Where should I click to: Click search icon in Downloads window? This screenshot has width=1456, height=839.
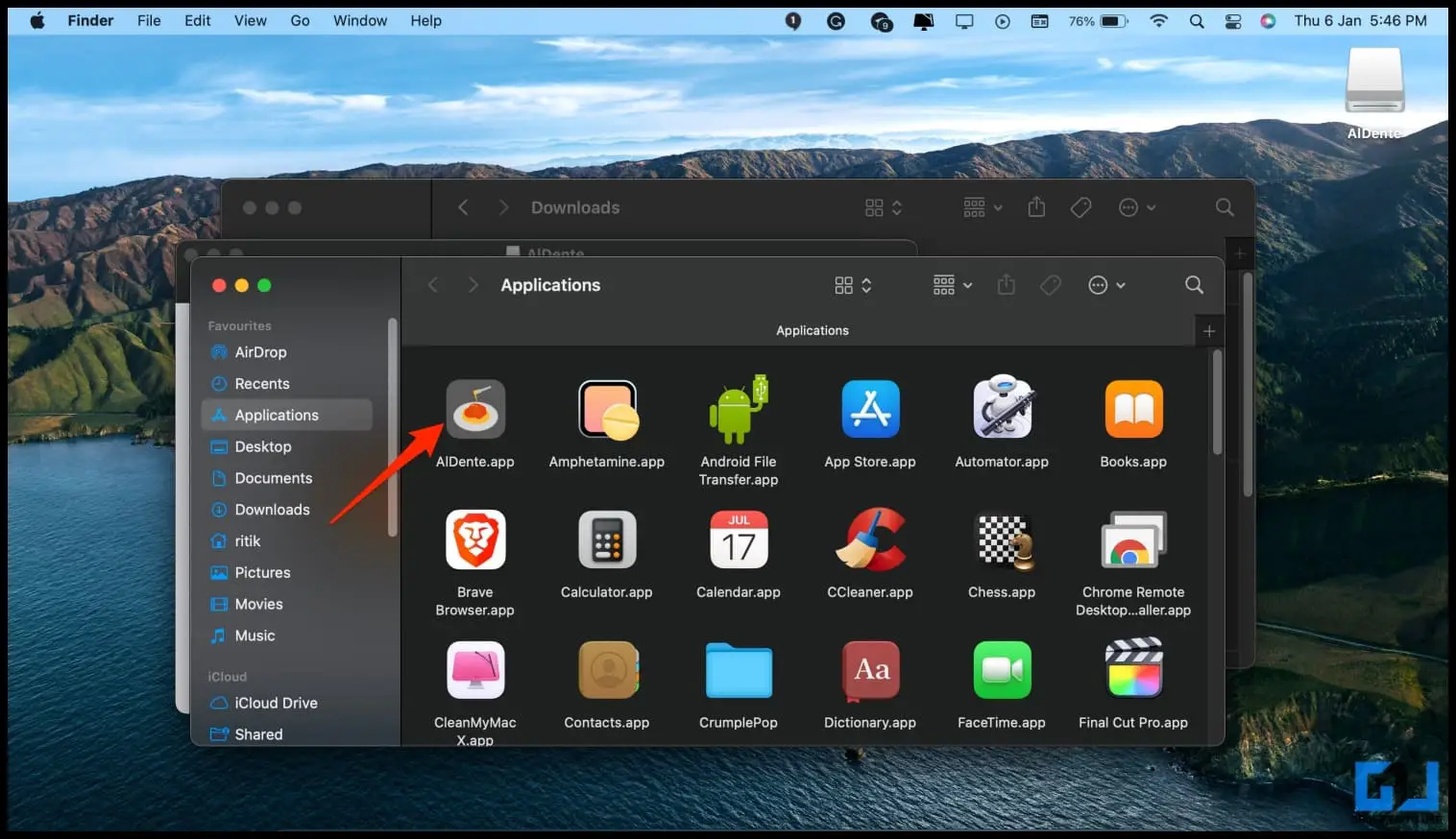1225,207
